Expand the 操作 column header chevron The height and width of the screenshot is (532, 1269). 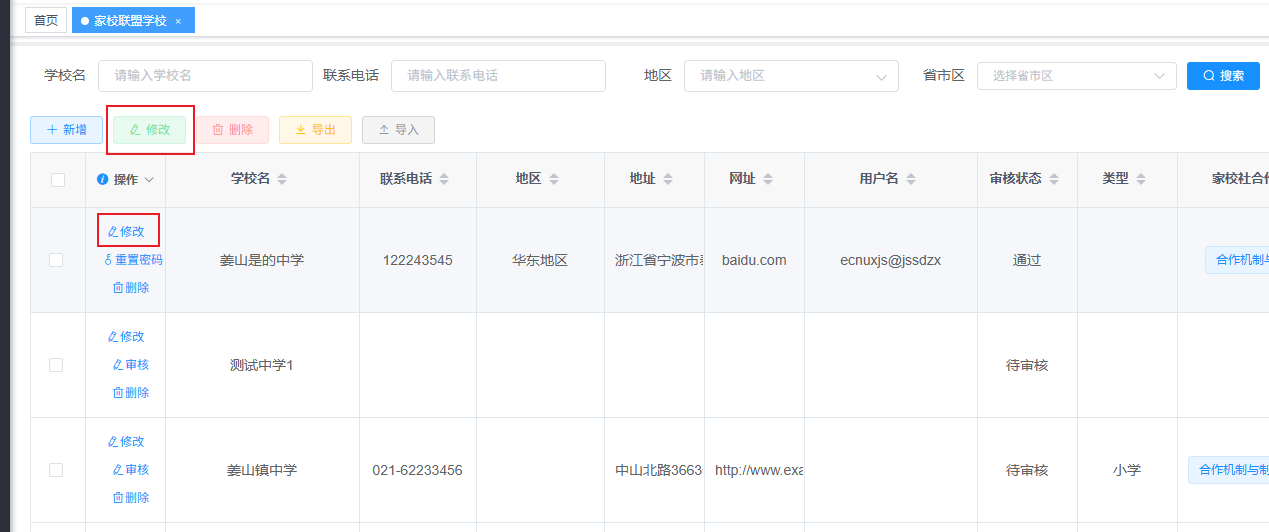coord(150,180)
